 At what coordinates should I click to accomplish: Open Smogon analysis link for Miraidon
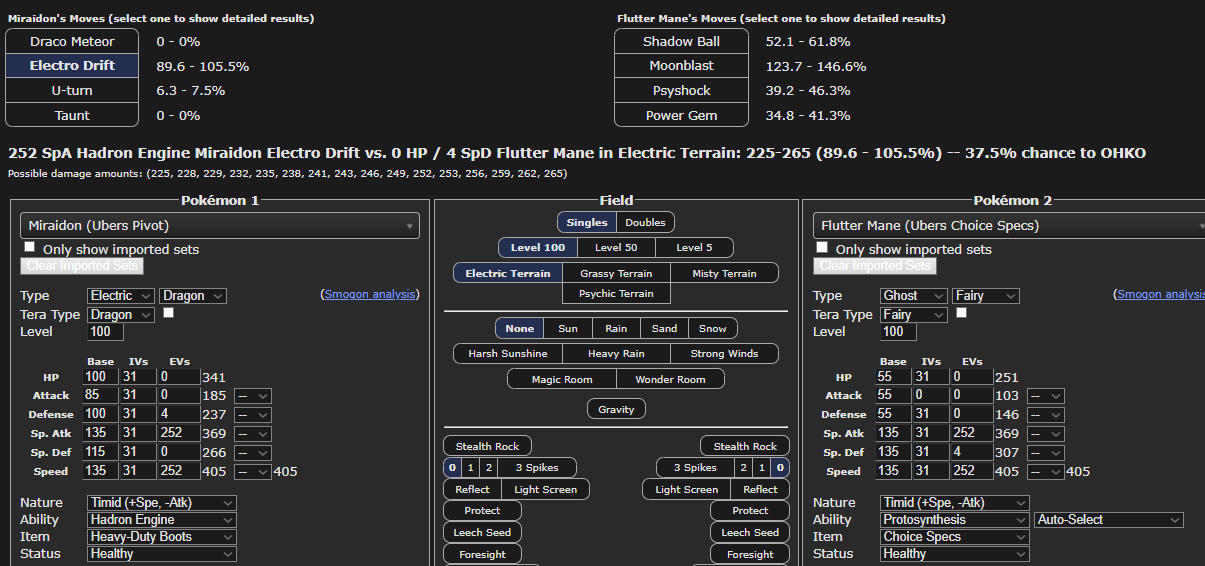370,294
